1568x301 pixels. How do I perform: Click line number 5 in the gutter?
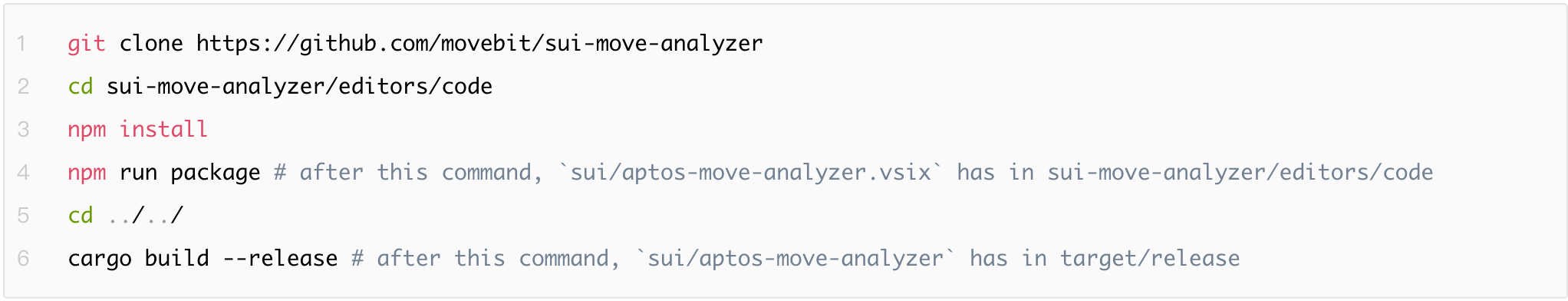(x=23, y=216)
